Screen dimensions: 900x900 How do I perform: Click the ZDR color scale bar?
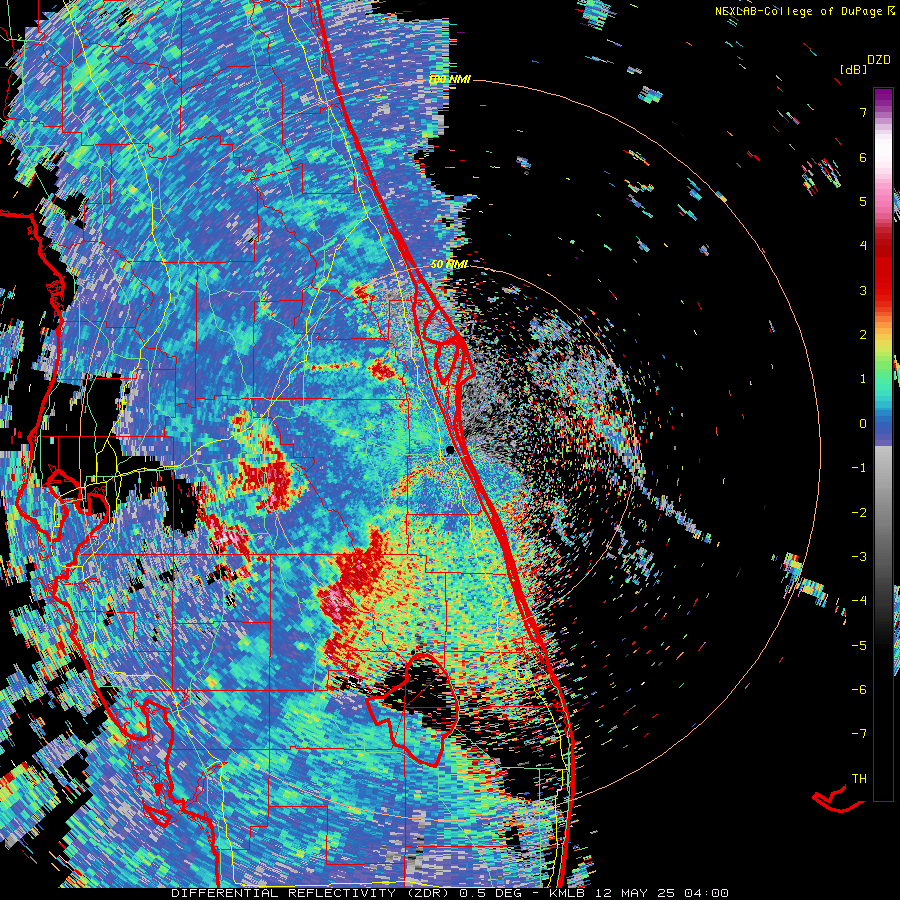(883, 444)
